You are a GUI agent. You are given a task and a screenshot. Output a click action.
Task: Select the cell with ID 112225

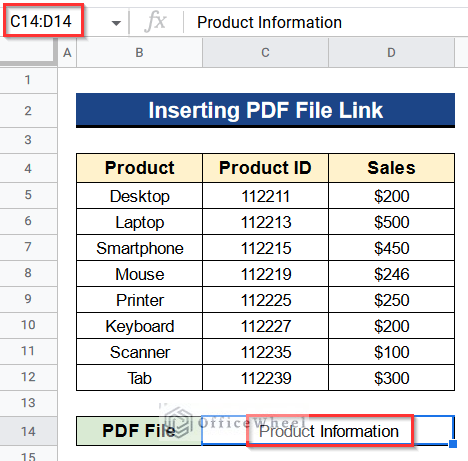pos(265,300)
